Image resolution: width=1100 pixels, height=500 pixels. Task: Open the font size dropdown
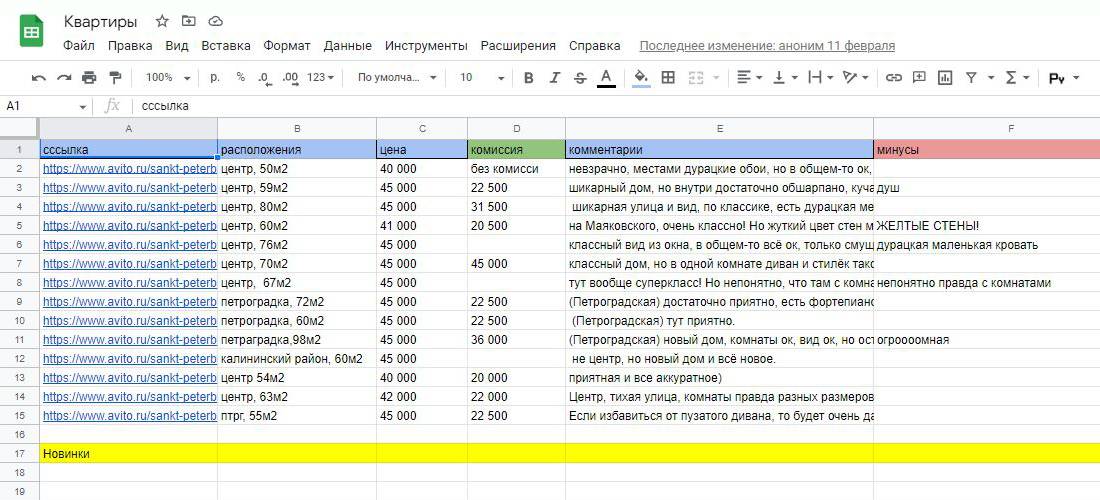pos(483,77)
